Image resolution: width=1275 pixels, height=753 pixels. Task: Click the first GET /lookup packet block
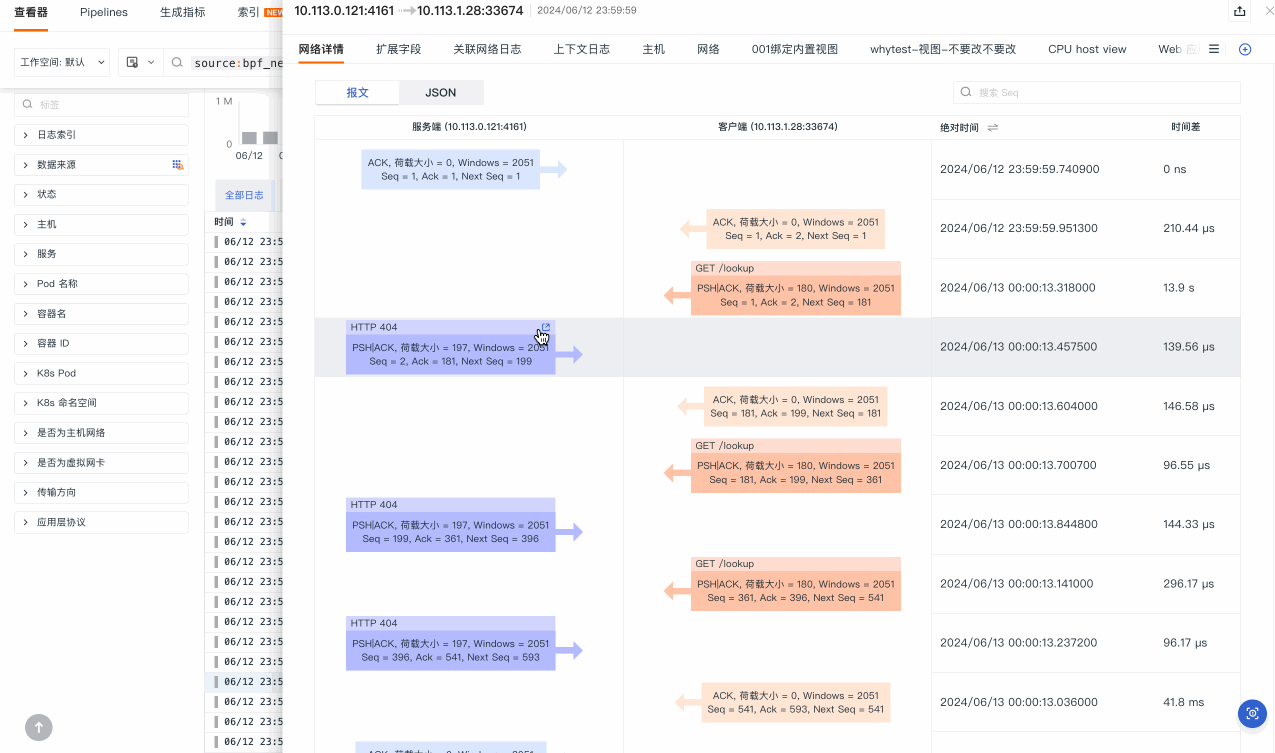coord(796,288)
